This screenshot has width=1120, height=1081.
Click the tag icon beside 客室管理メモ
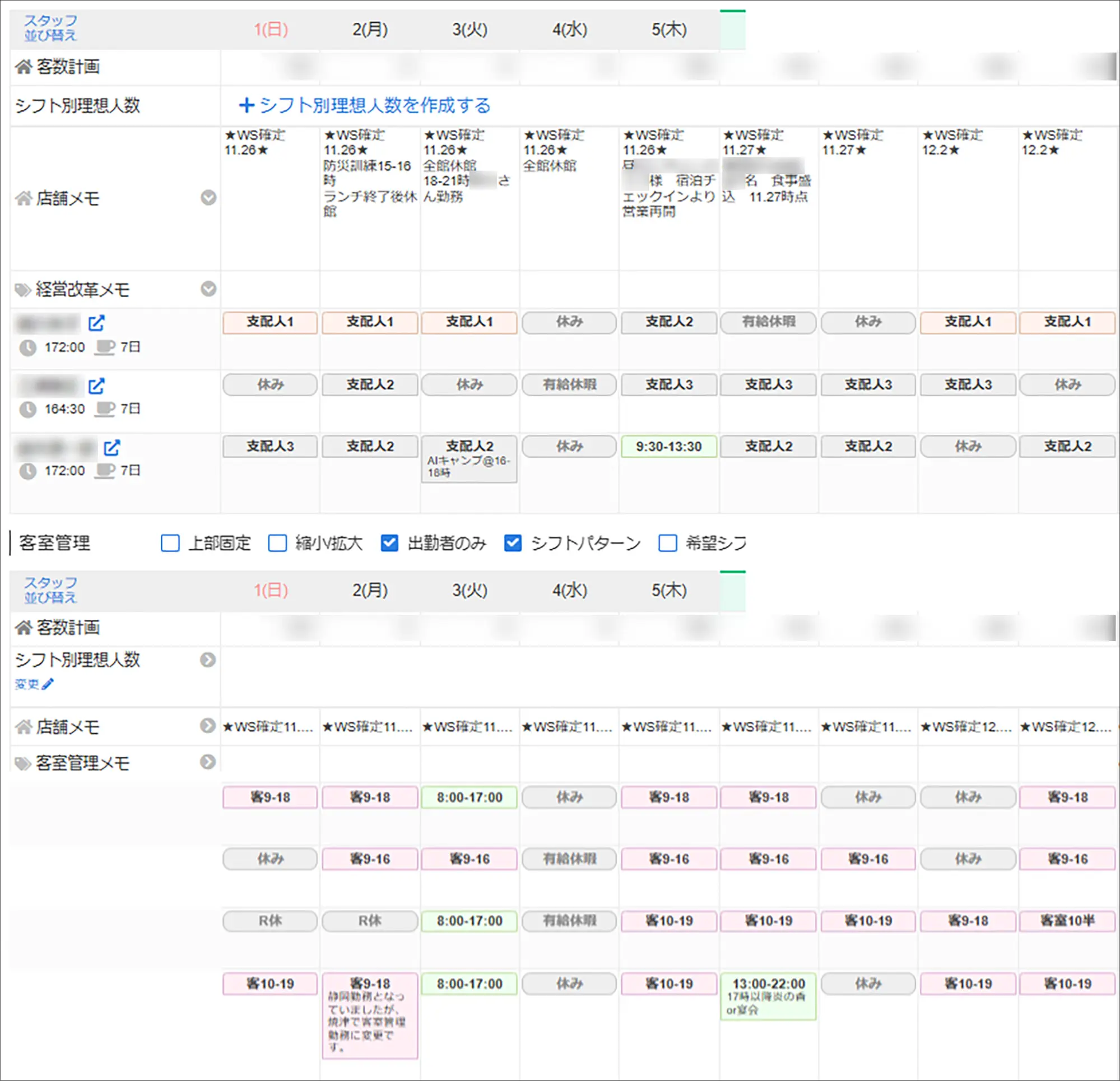point(22,763)
